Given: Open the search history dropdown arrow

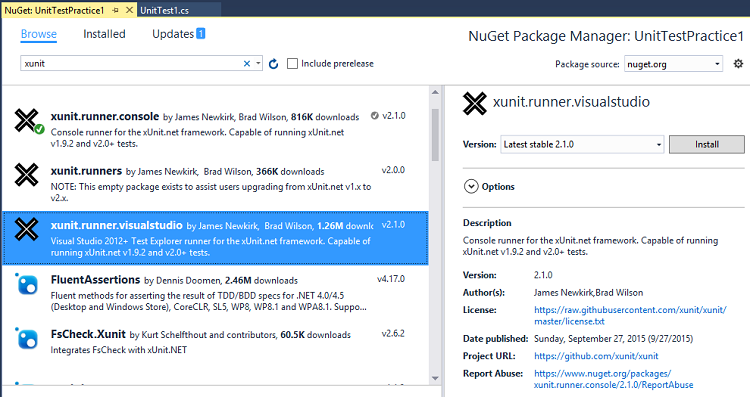Looking at the screenshot, I should click(x=258, y=64).
